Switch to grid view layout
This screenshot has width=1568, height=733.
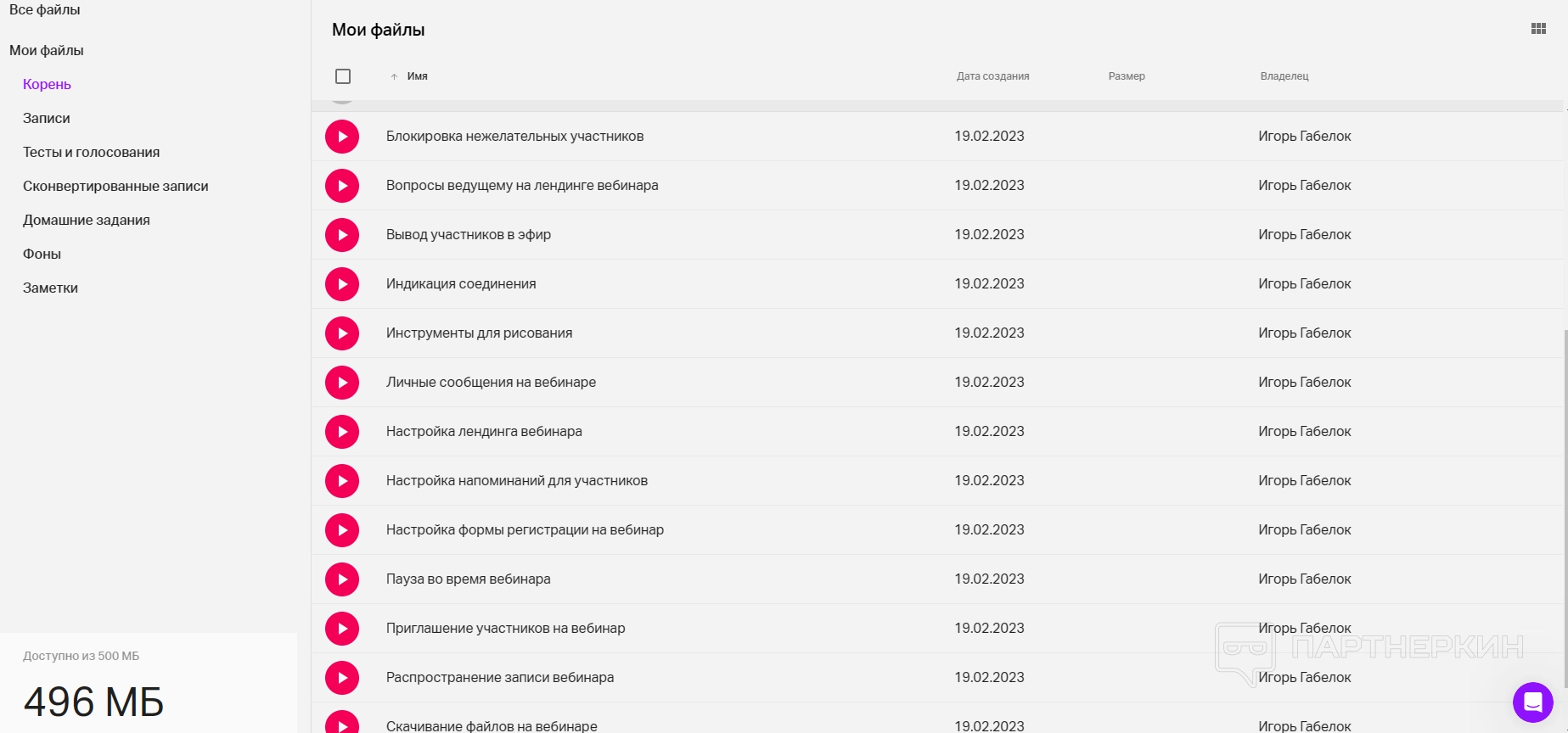(1538, 29)
